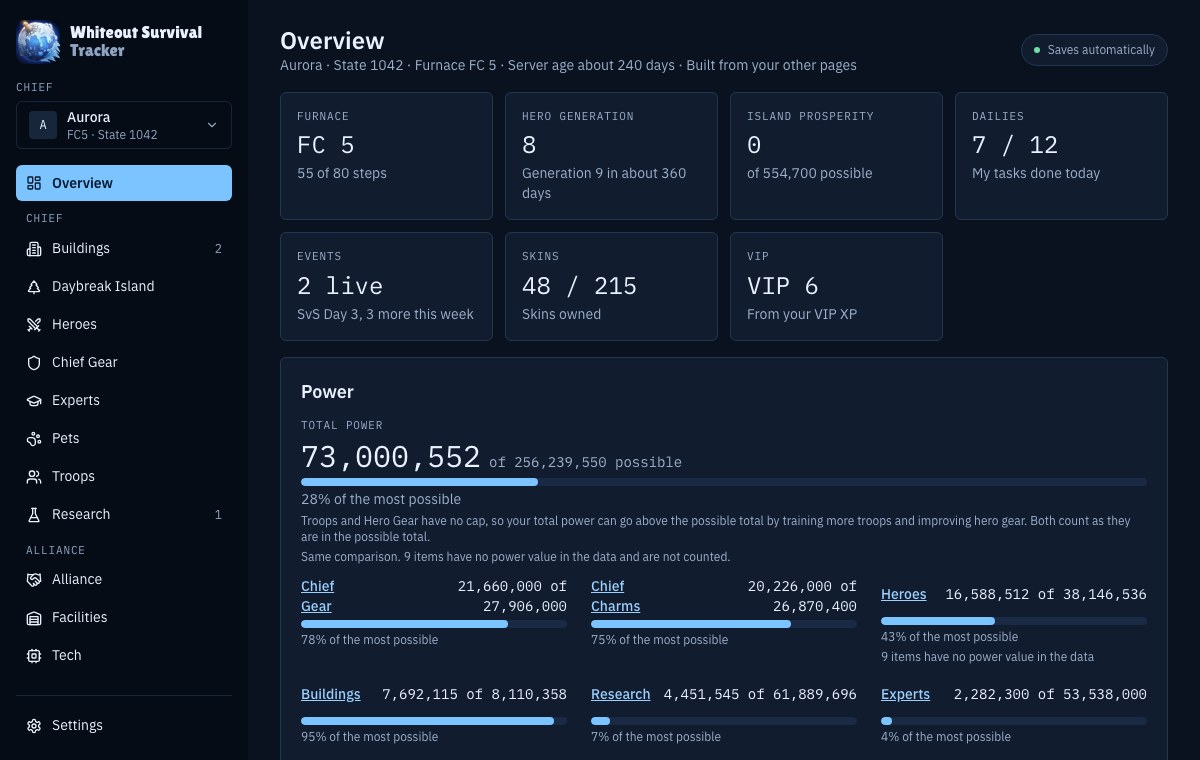1200x760 pixels.
Task: Click 'SvS Day 3, 3 more this week'
Action: [x=385, y=314]
